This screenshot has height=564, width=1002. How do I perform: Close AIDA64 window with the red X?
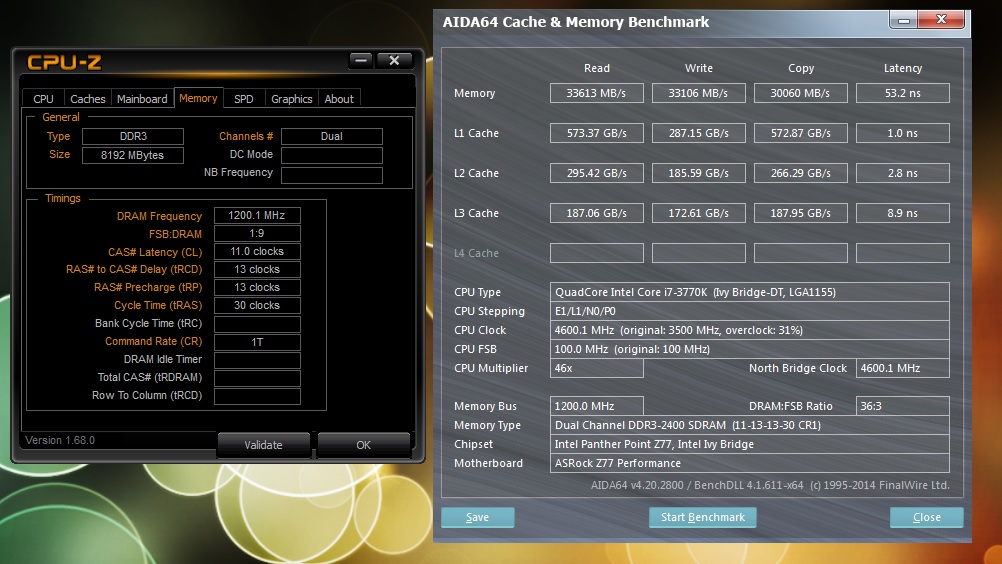(941, 20)
